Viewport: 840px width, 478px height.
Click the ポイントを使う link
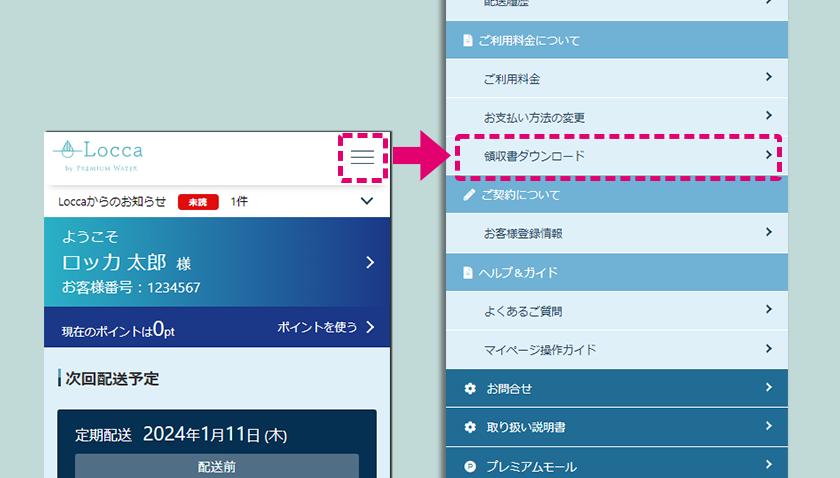[325, 327]
